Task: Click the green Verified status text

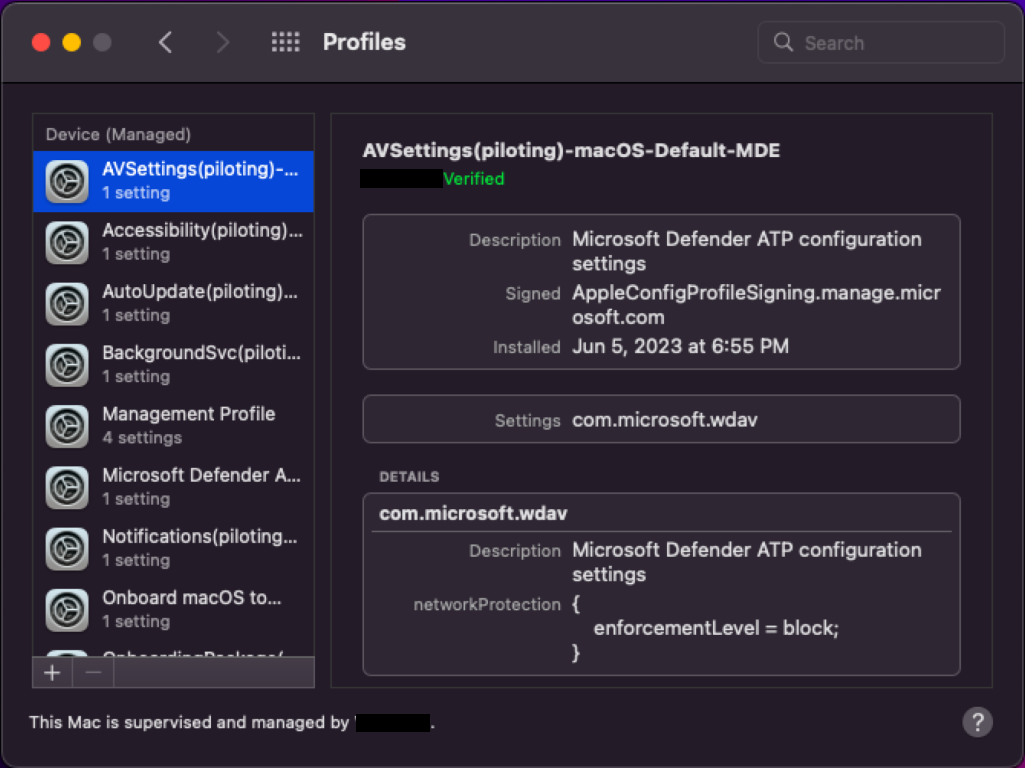Action: point(474,178)
